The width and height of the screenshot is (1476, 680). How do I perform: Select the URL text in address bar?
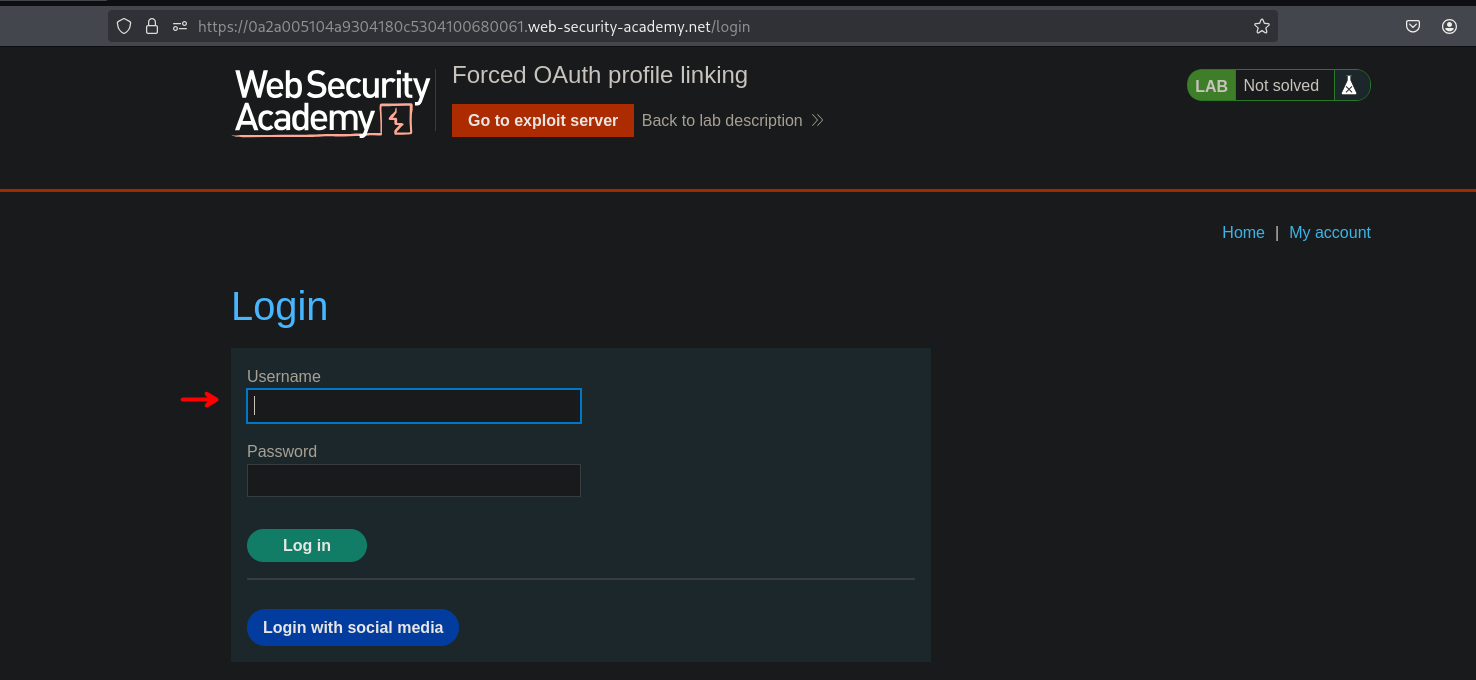coord(474,27)
